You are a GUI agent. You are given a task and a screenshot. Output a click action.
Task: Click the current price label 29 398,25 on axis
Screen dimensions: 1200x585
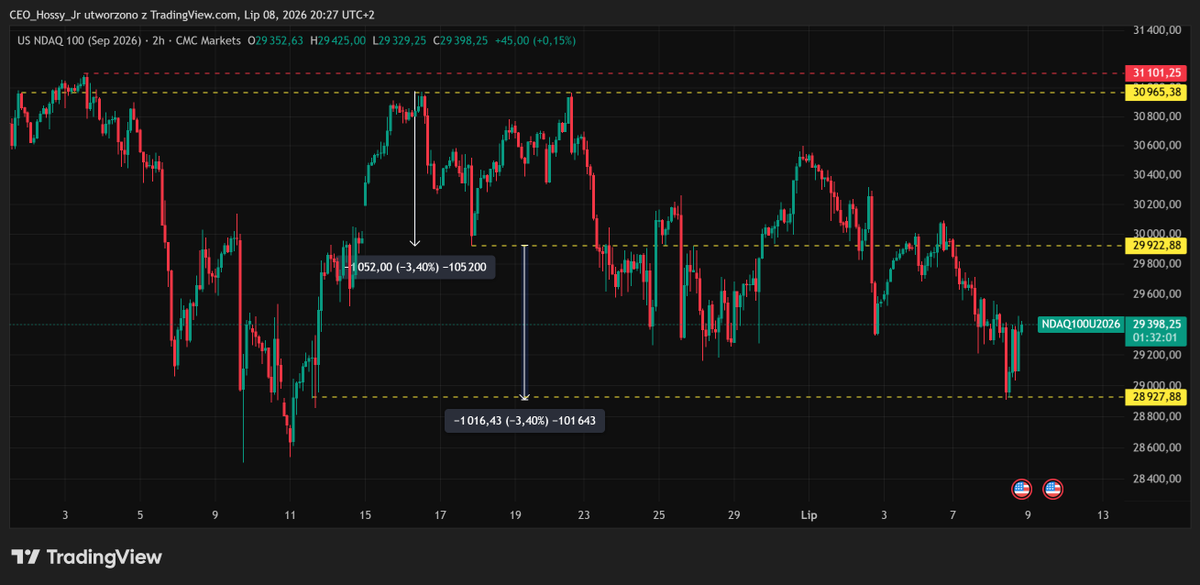coord(1157,324)
